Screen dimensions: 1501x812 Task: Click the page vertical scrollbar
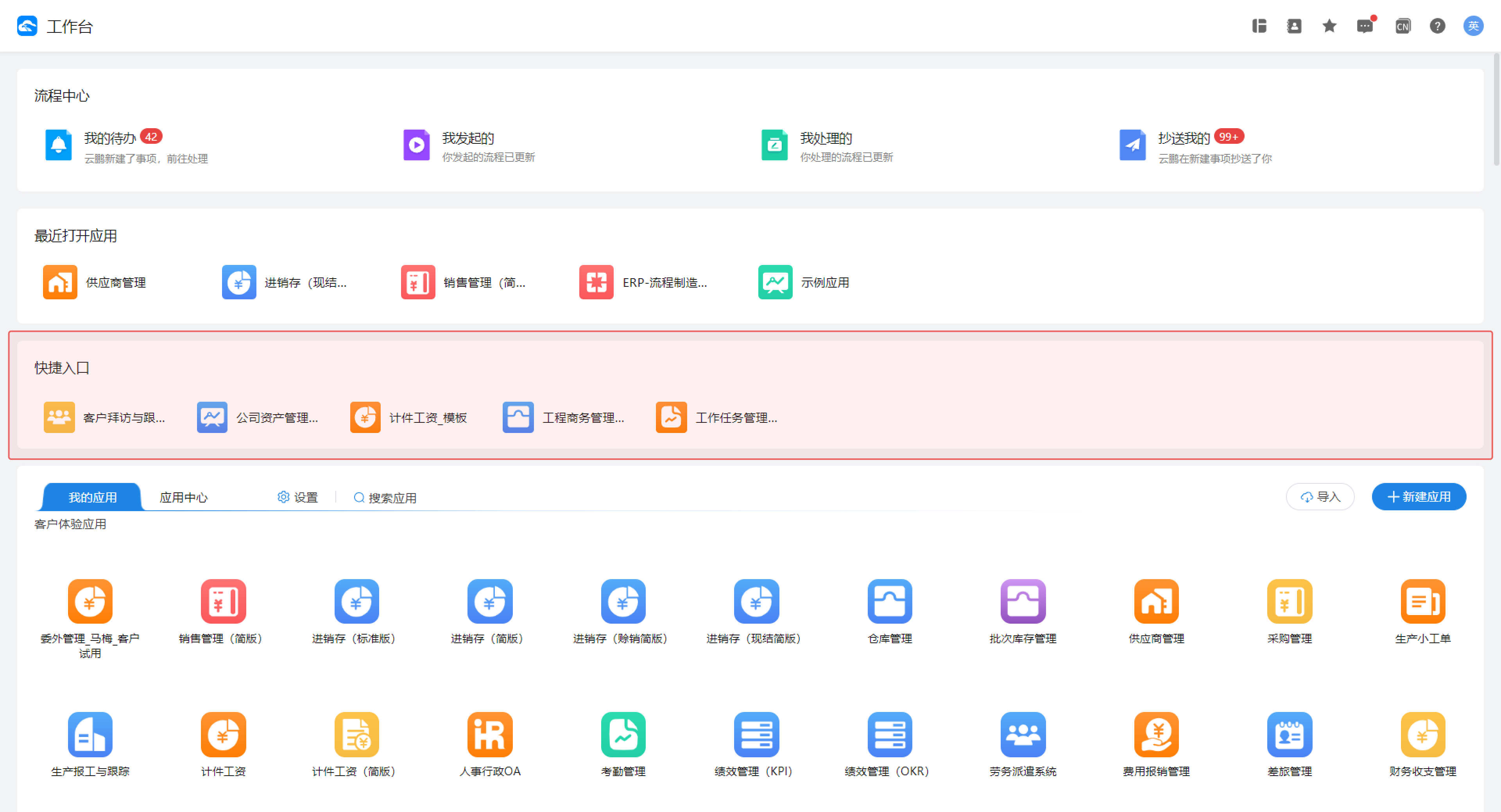point(1496,109)
